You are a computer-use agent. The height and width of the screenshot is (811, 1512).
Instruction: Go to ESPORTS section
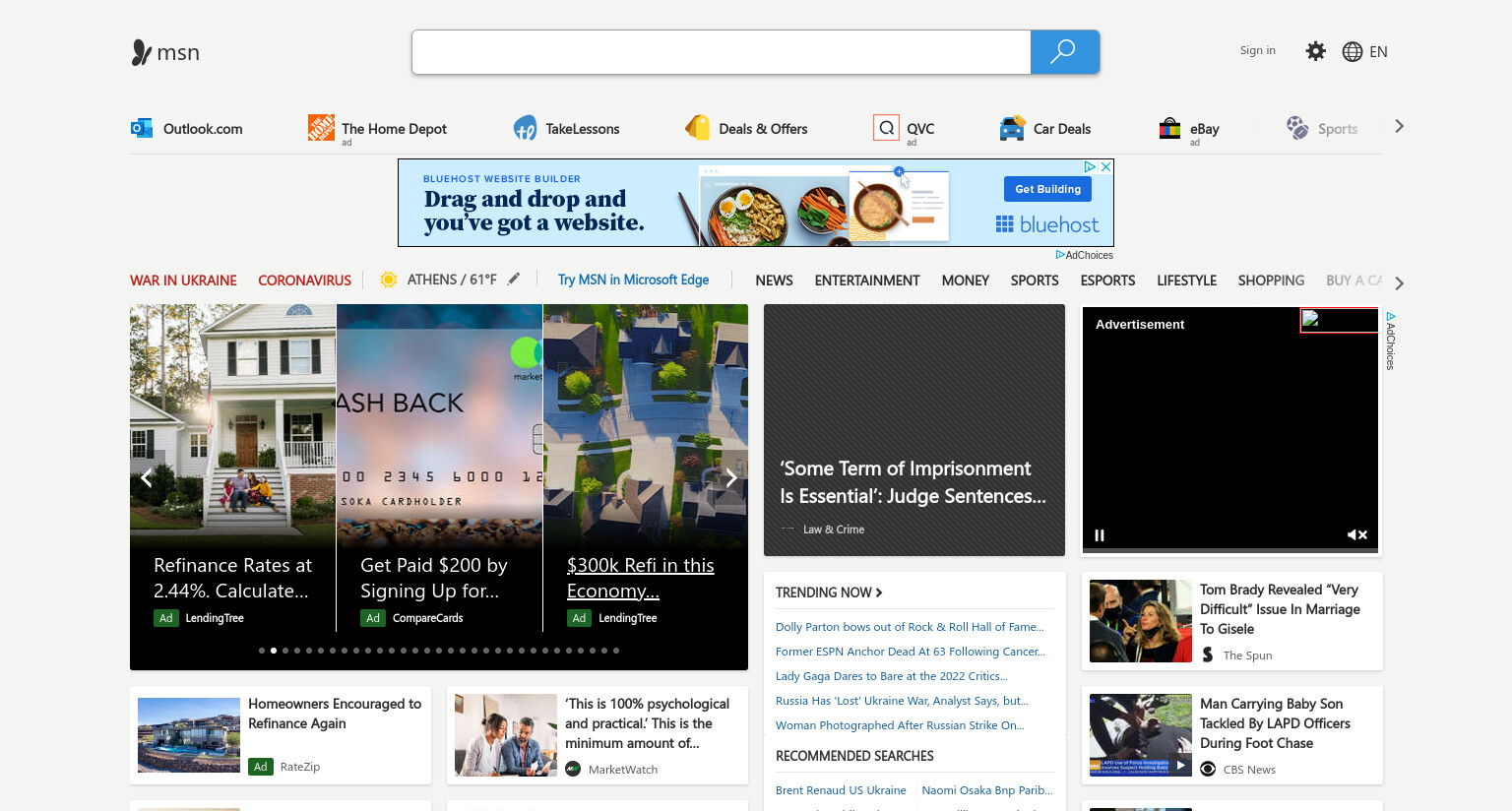(x=1107, y=280)
